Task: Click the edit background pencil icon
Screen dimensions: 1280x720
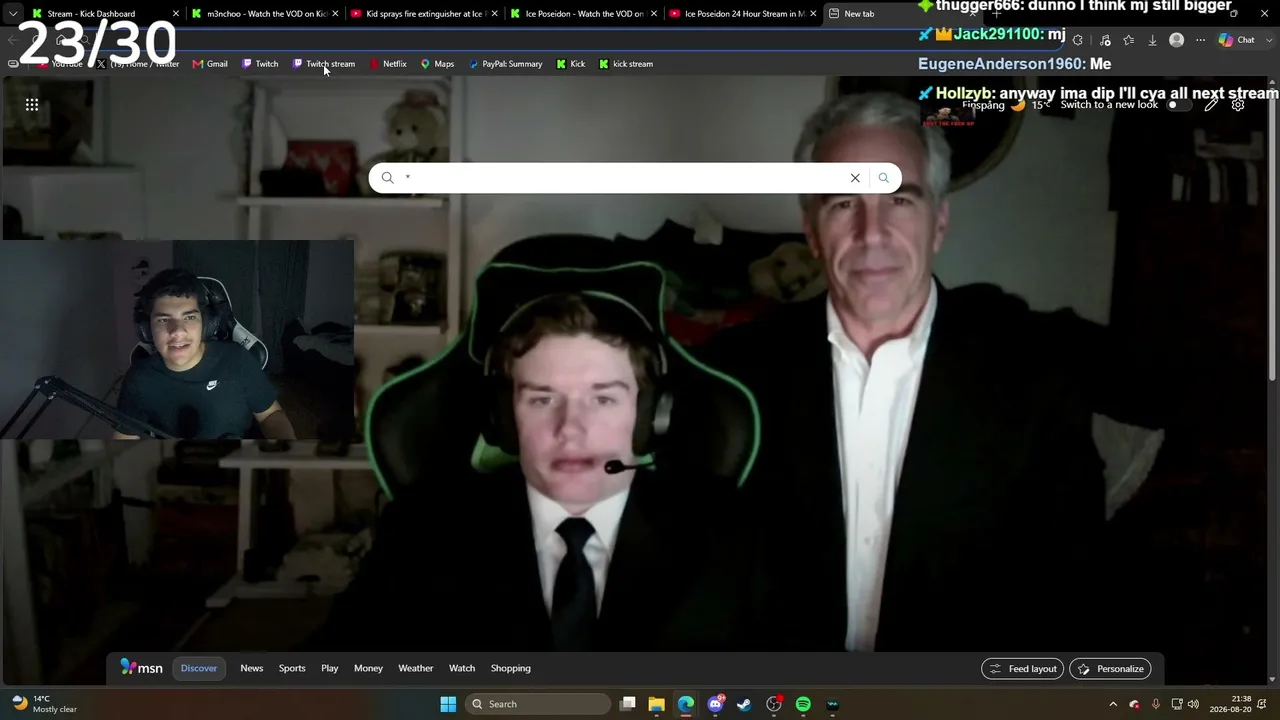Action: tap(1211, 105)
